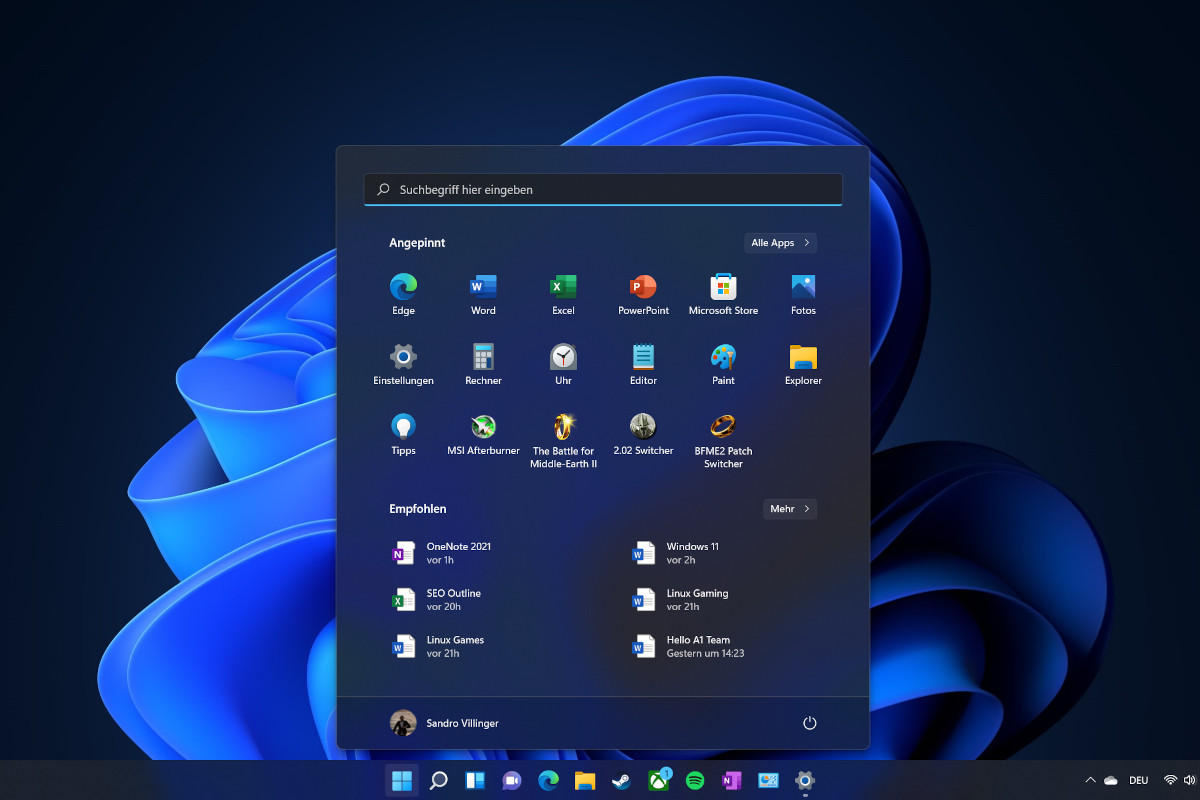Image resolution: width=1200 pixels, height=800 pixels.
Task: Open the taskbar app left of Settings
Action: click(768, 780)
